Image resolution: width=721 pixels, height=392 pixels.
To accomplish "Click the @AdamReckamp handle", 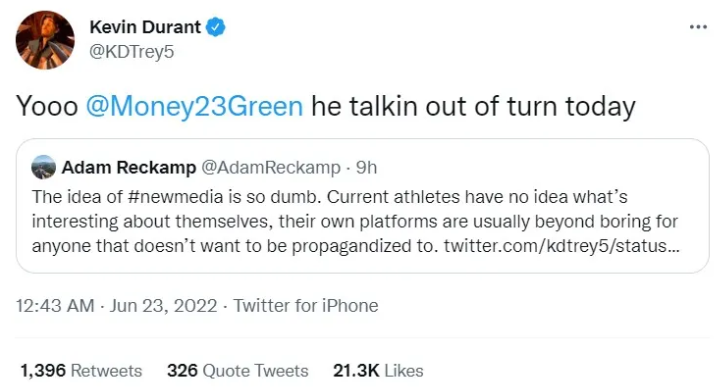I will (271, 168).
